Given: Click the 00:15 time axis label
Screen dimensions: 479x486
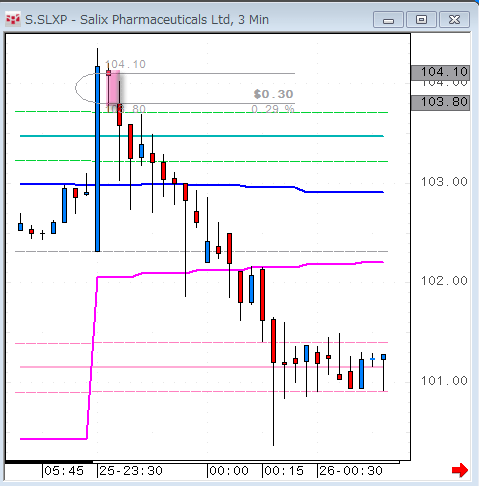Looking at the screenshot, I should [284, 471].
